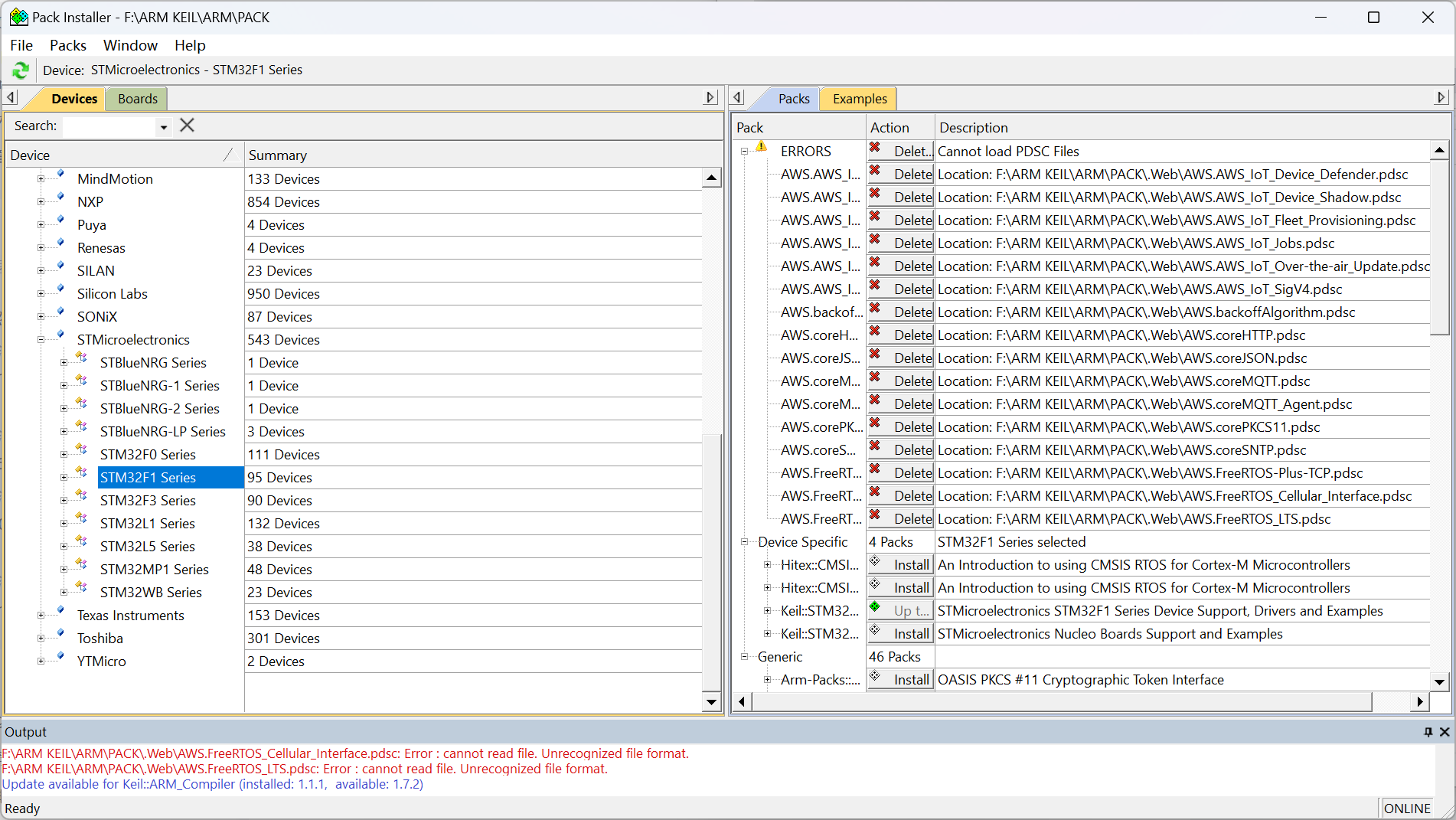Open the Help menu
Image resolution: width=1456 pixels, height=820 pixels.
point(190,45)
